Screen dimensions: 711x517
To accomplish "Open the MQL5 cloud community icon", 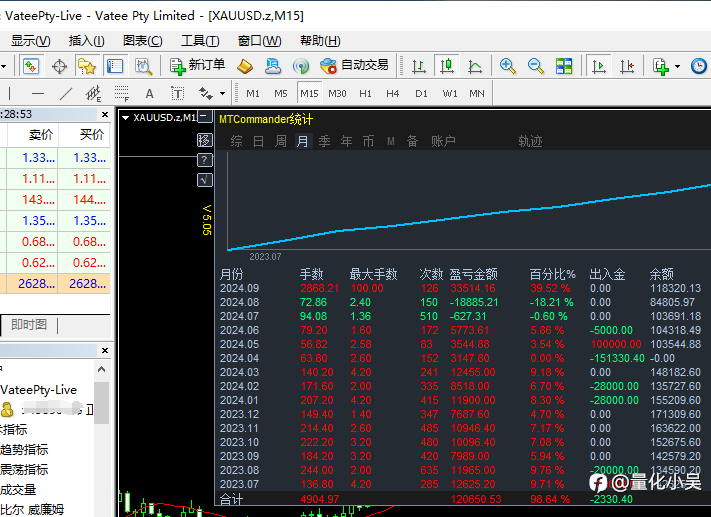I will coord(273,67).
